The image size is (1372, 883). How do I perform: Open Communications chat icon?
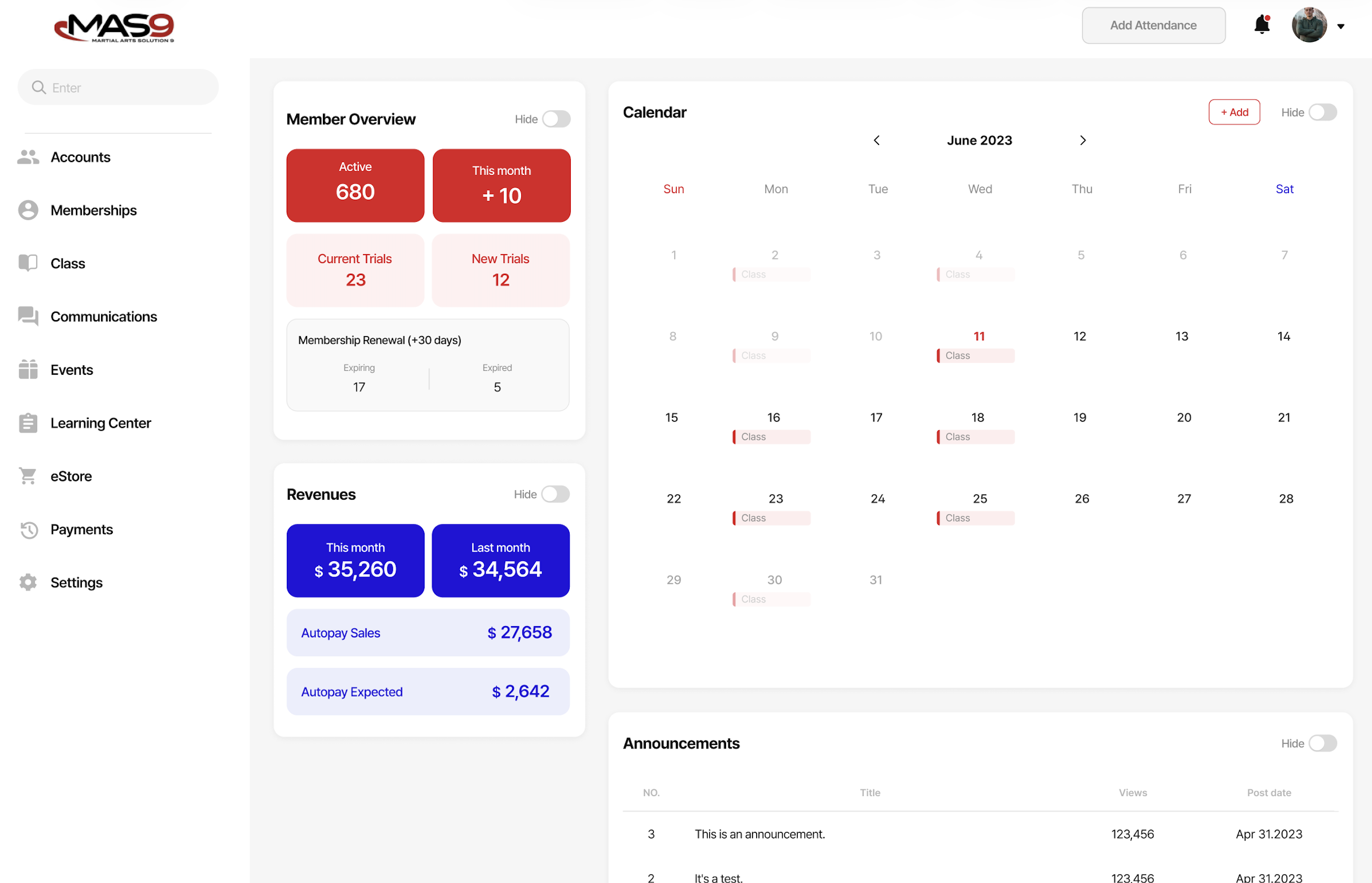click(28, 316)
